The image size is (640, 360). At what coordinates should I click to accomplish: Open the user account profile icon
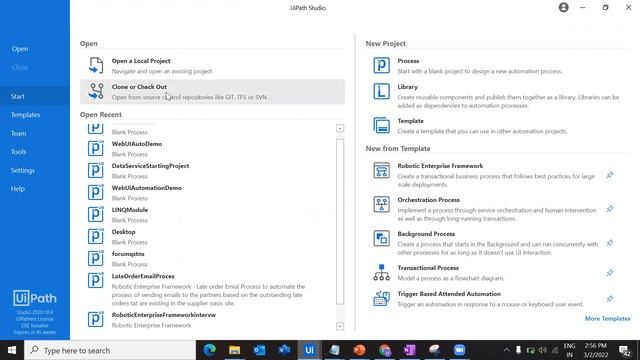564,7
